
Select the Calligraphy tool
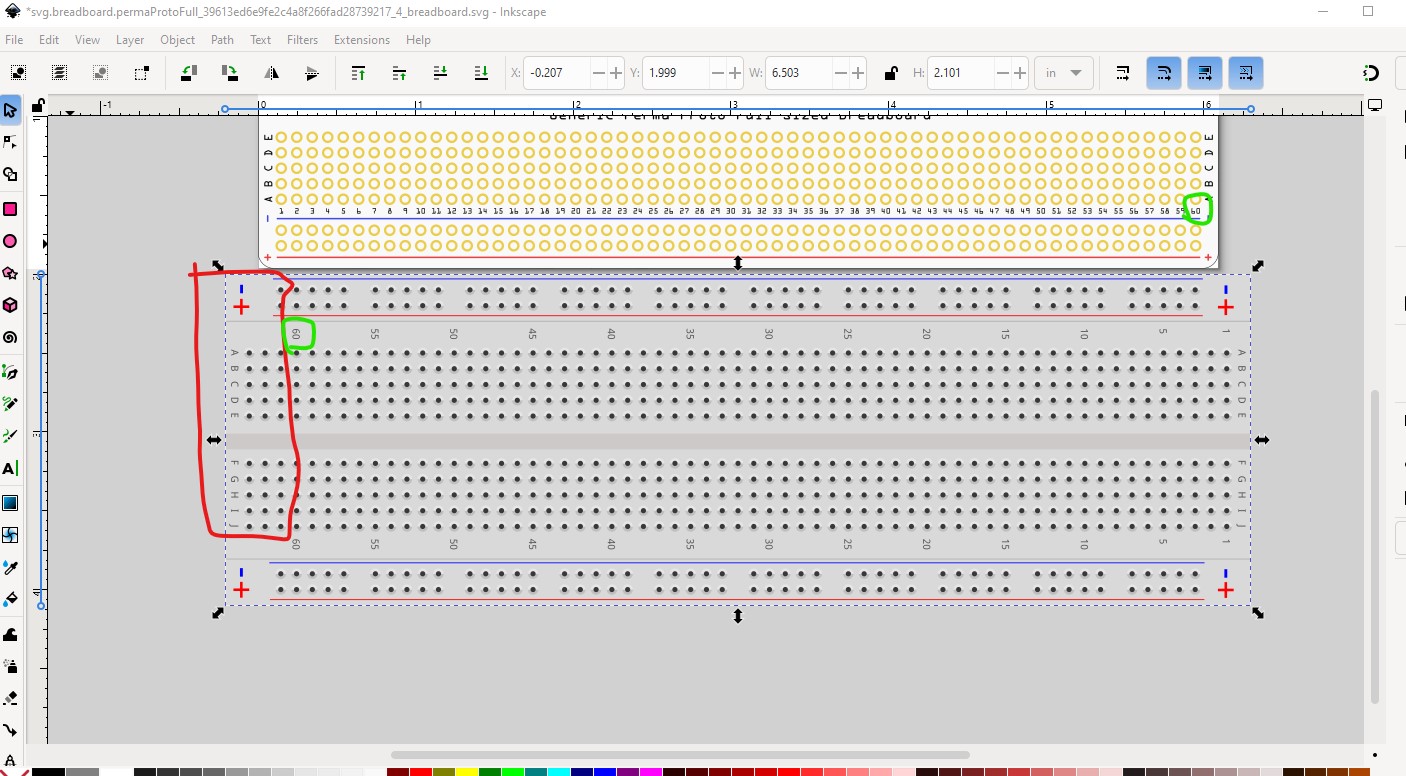coord(10,436)
